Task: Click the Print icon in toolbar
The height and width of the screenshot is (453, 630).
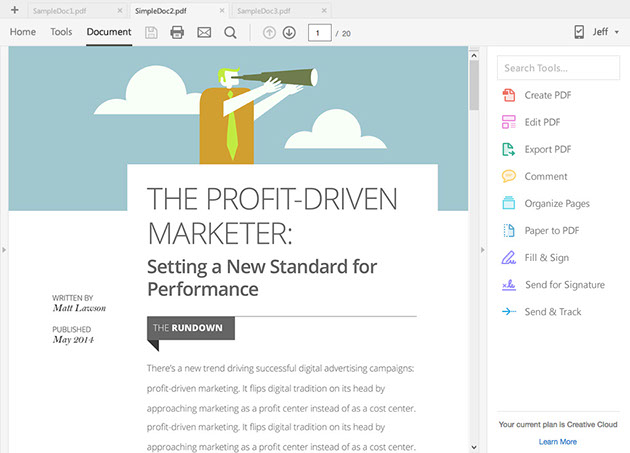Action: [177, 32]
